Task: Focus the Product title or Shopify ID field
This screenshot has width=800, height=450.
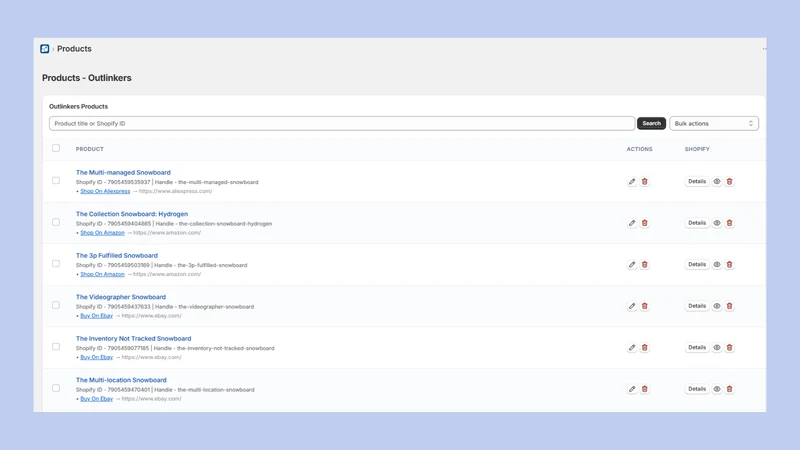Action: (x=342, y=123)
